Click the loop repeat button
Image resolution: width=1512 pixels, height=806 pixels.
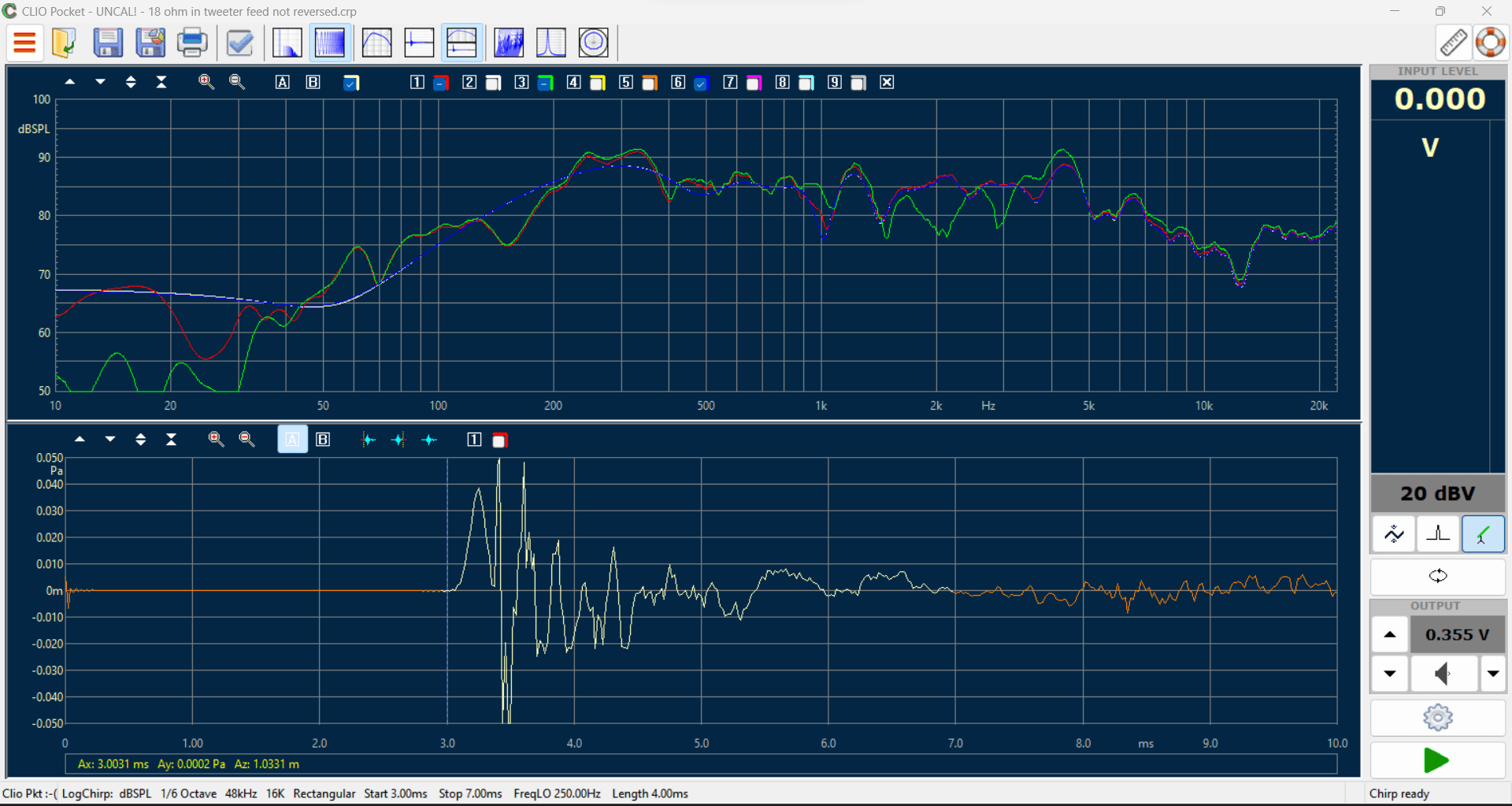click(x=1438, y=576)
